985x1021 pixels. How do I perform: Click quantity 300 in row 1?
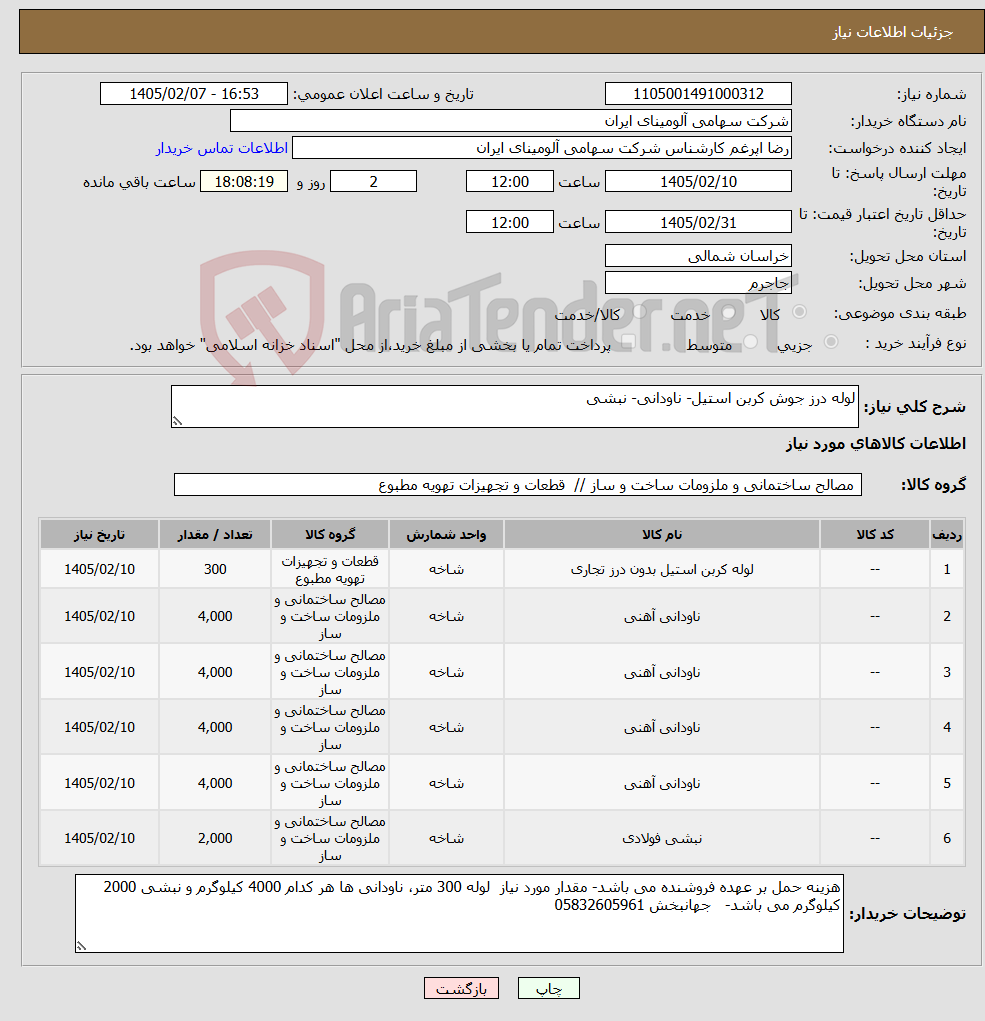pos(215,569)
